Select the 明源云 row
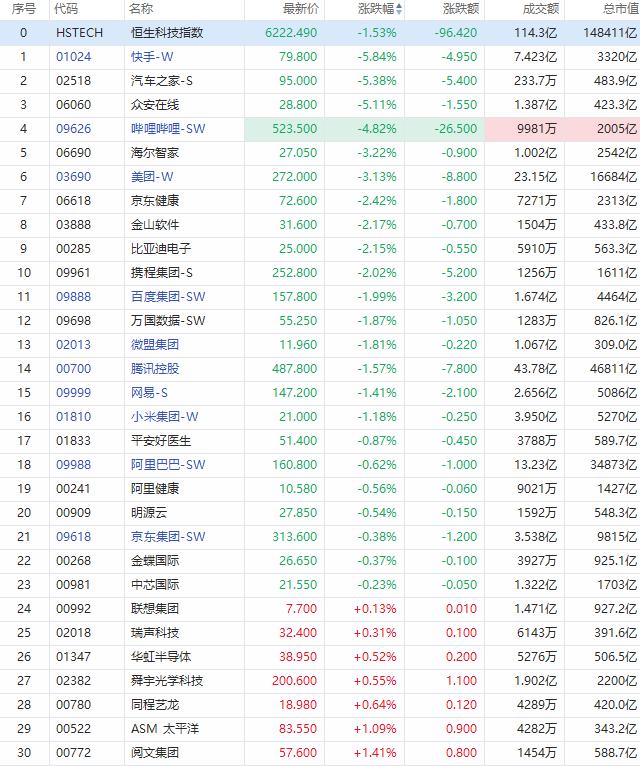The height and width of the screenshot is (766, 640). (x=320, y=512)
